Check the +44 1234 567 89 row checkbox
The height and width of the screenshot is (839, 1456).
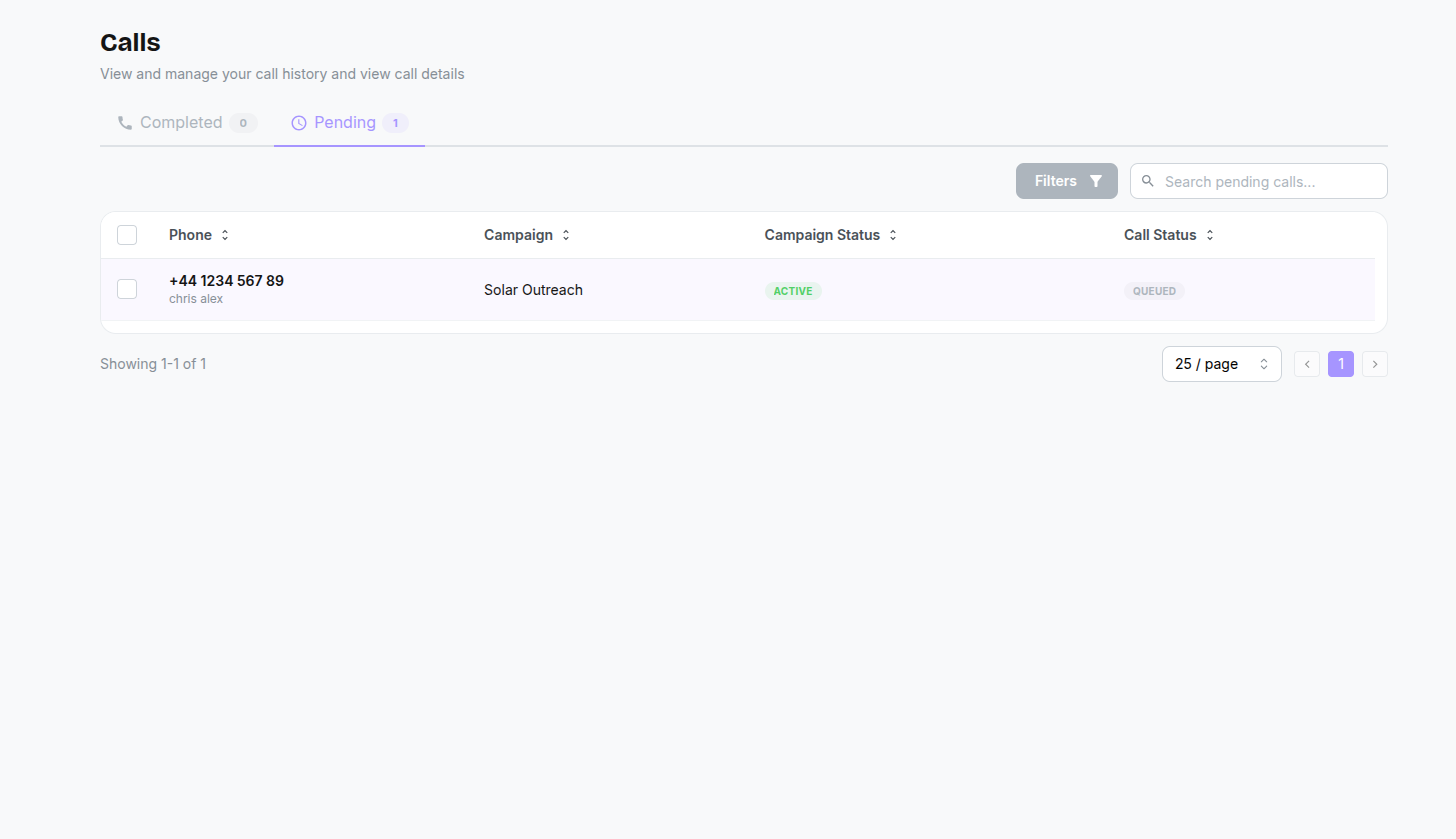pos(127,289)
